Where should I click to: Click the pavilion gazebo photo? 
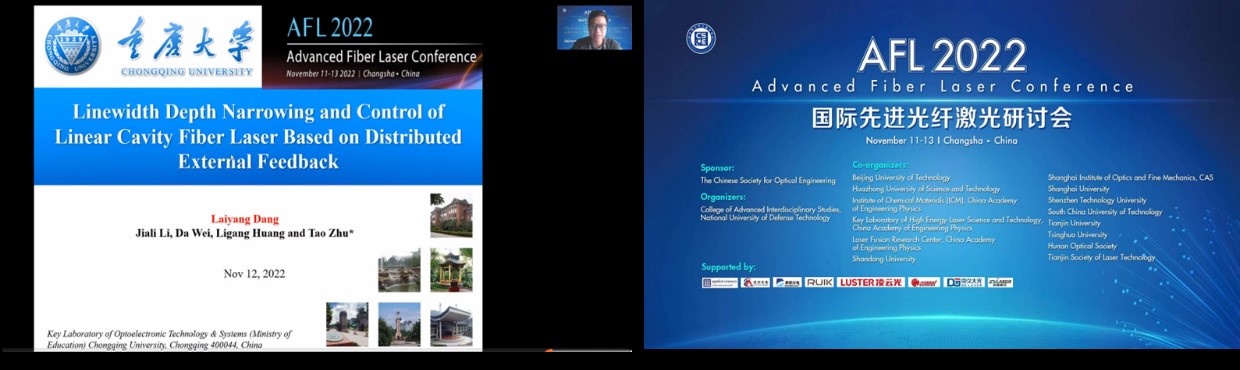[451, 270]
